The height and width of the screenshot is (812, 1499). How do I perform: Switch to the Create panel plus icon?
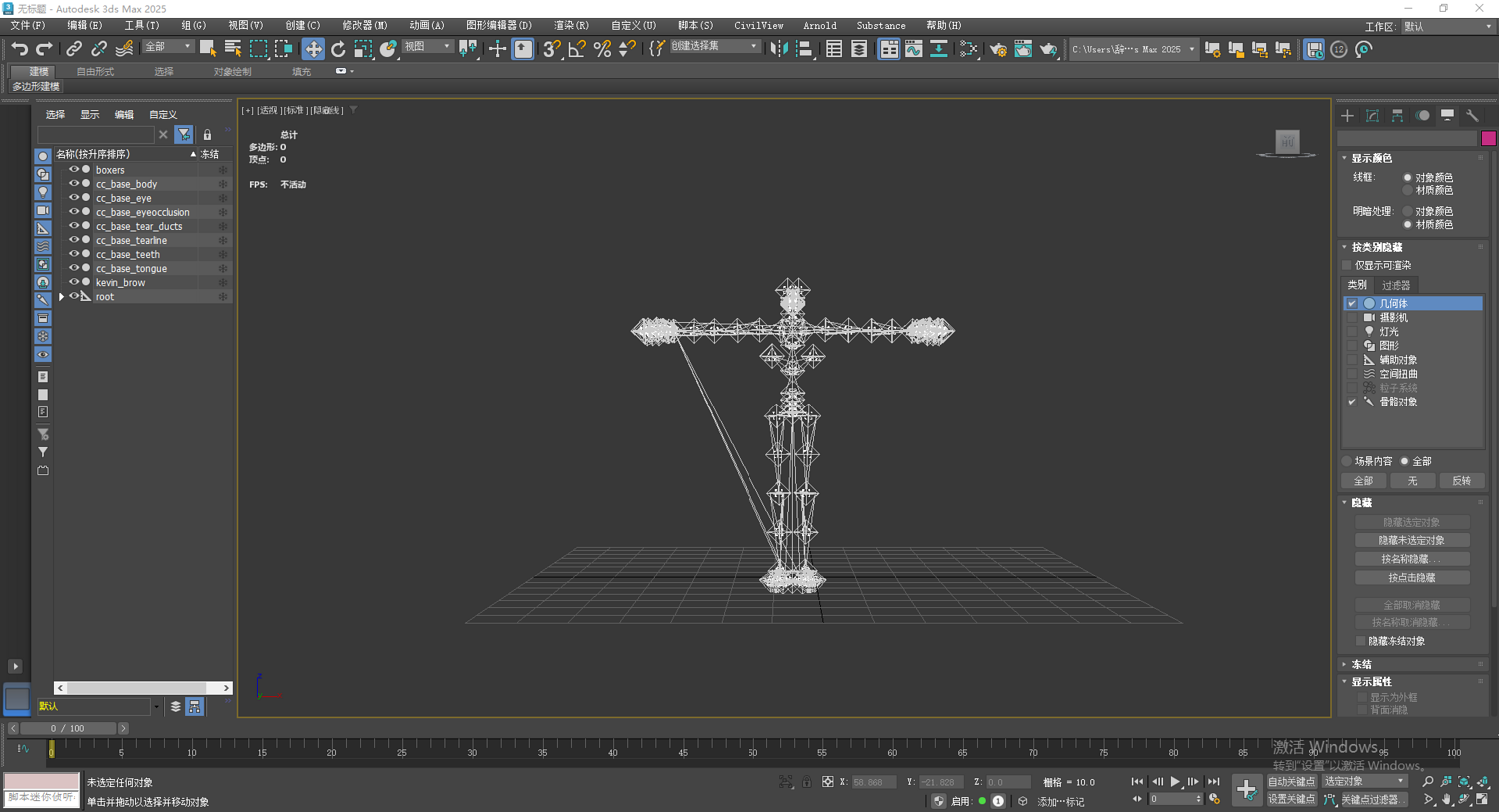pyautogui.click(x=1347, y=116)
